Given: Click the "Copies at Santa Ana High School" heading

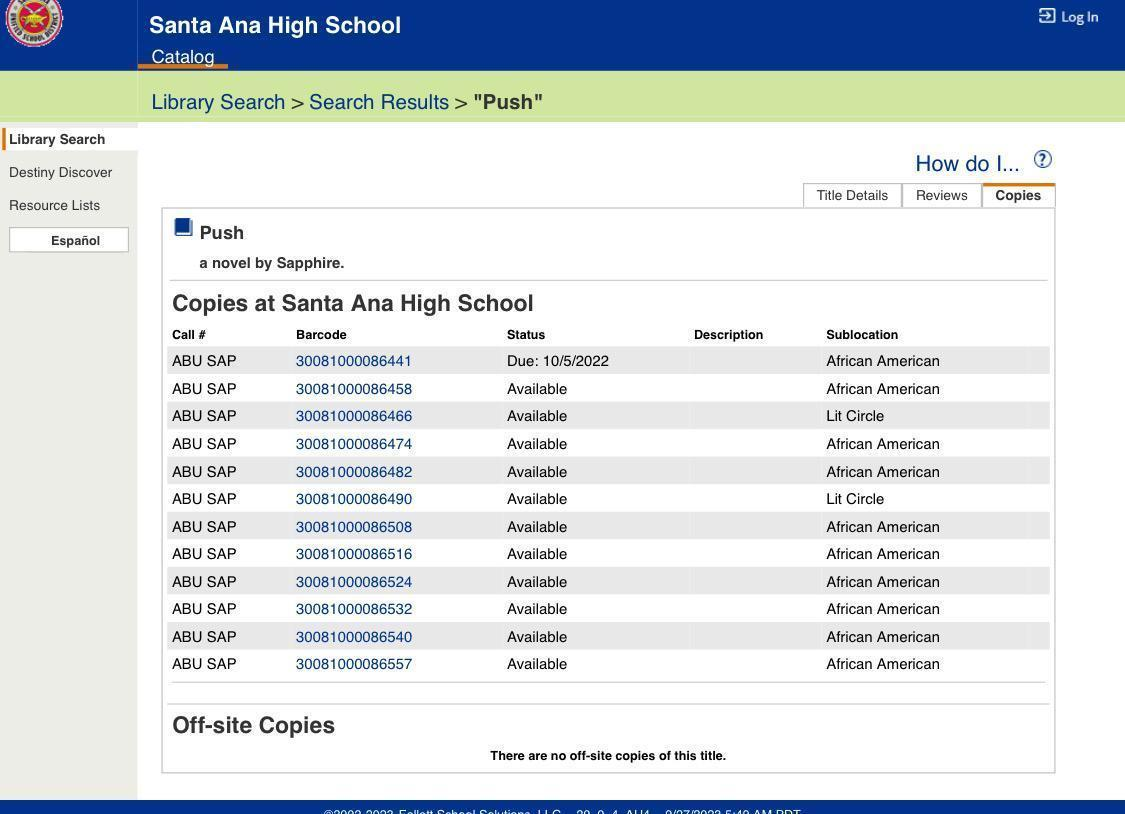Looking at the screenshot, I should [352, 303].
